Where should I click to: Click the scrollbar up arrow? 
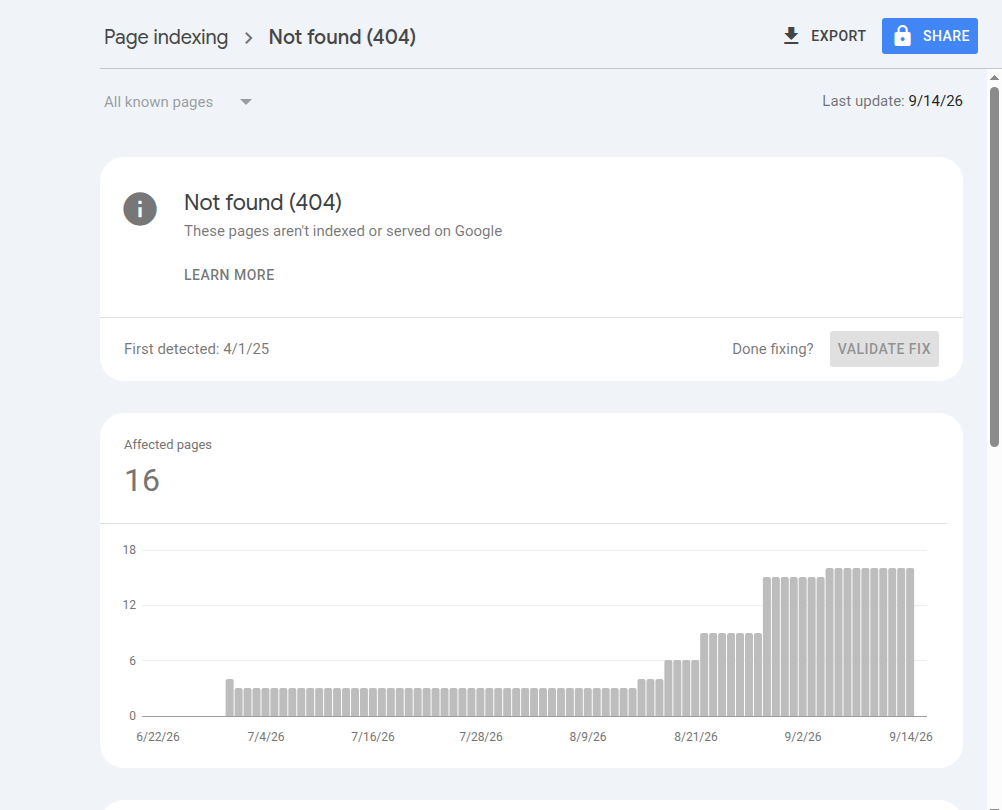tap(994, 77)
